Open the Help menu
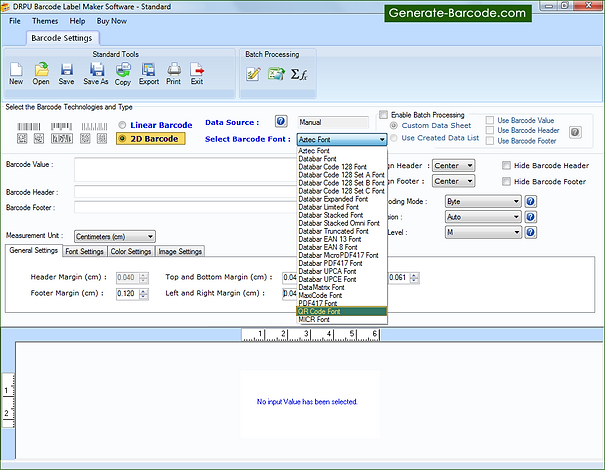Screen dimensions: 605x471 coord(77,21)
